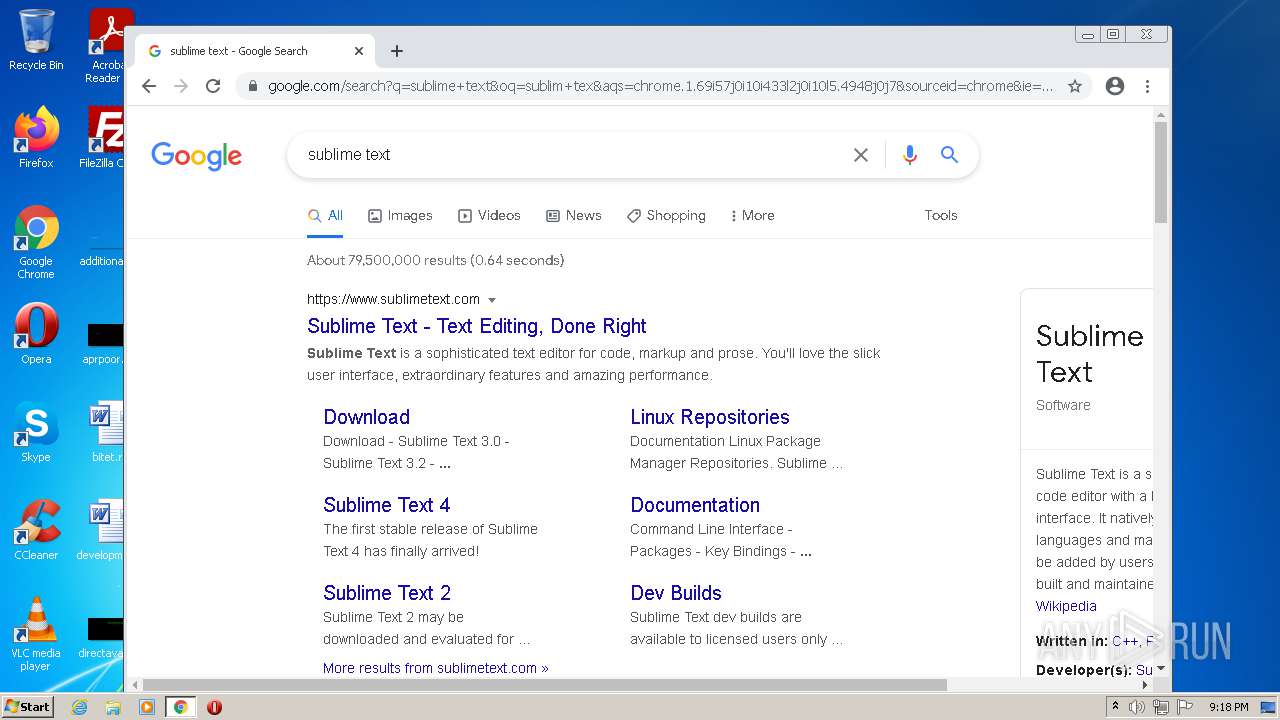Open the Download sitelink
1280x720 pixels.
point(367,417)
